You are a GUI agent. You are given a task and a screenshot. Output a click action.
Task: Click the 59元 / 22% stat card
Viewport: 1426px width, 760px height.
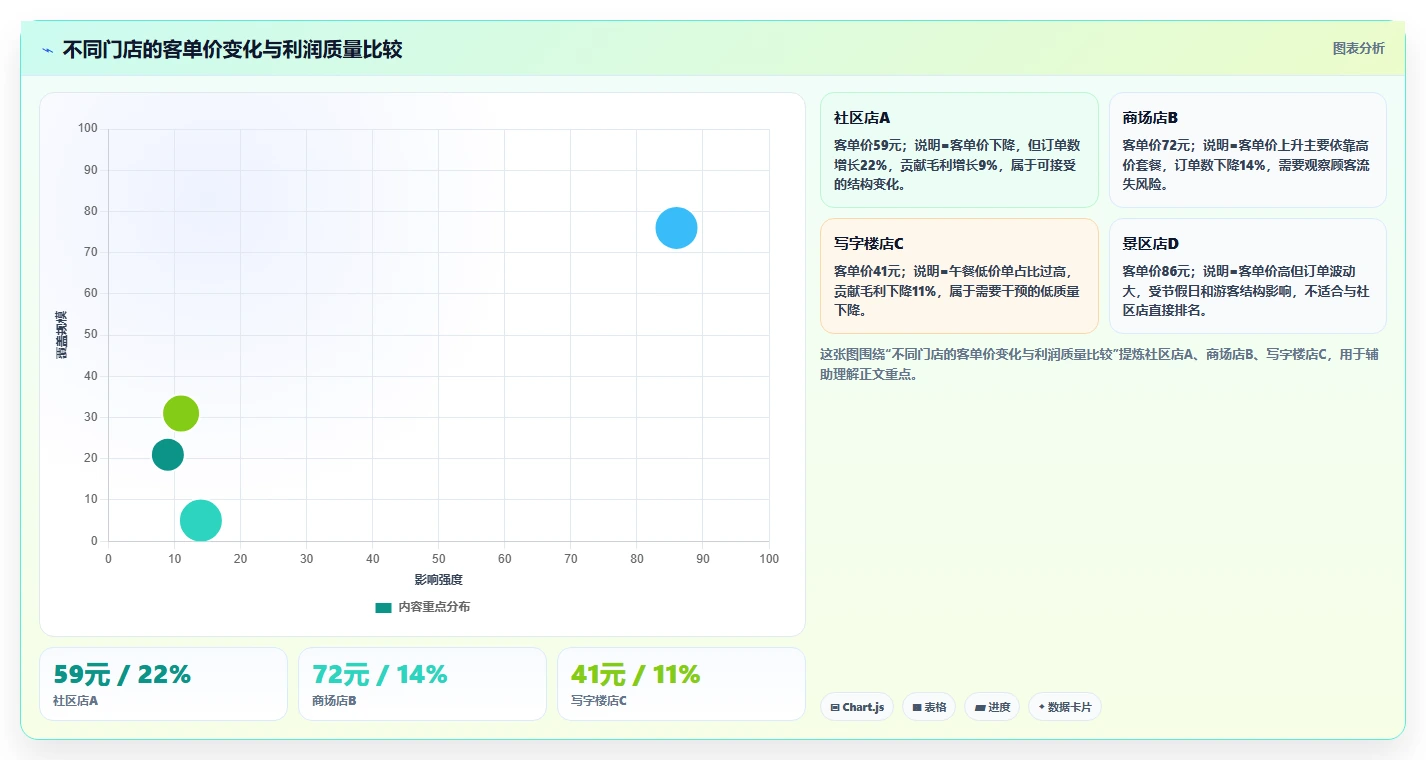click(x=163, y=684)
